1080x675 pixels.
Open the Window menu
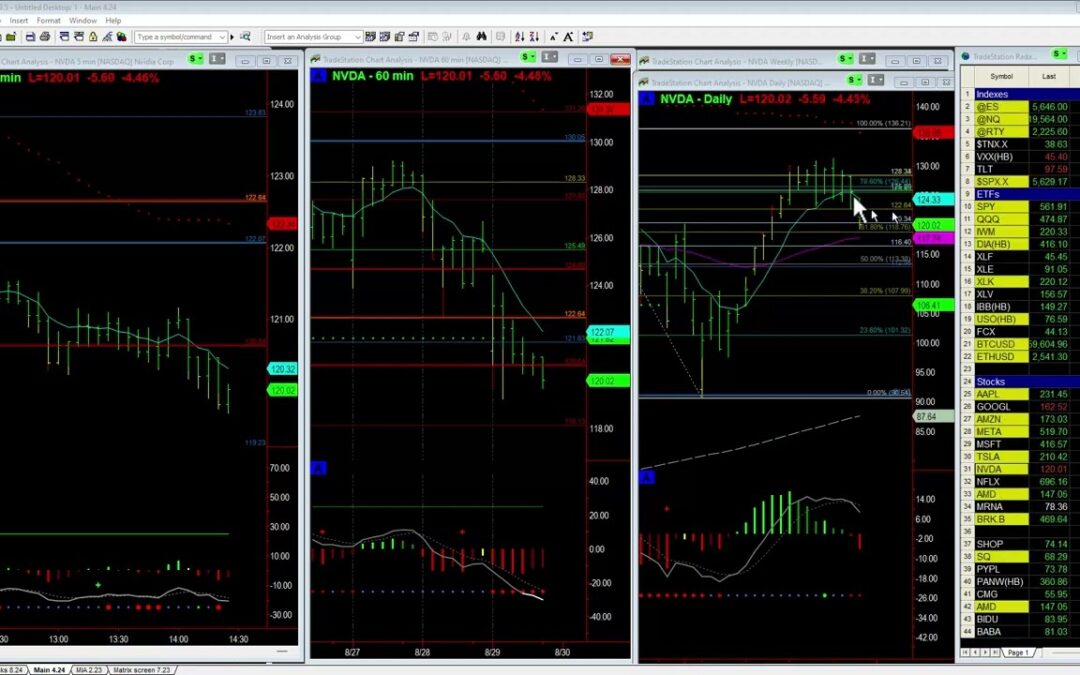point(83,20)
